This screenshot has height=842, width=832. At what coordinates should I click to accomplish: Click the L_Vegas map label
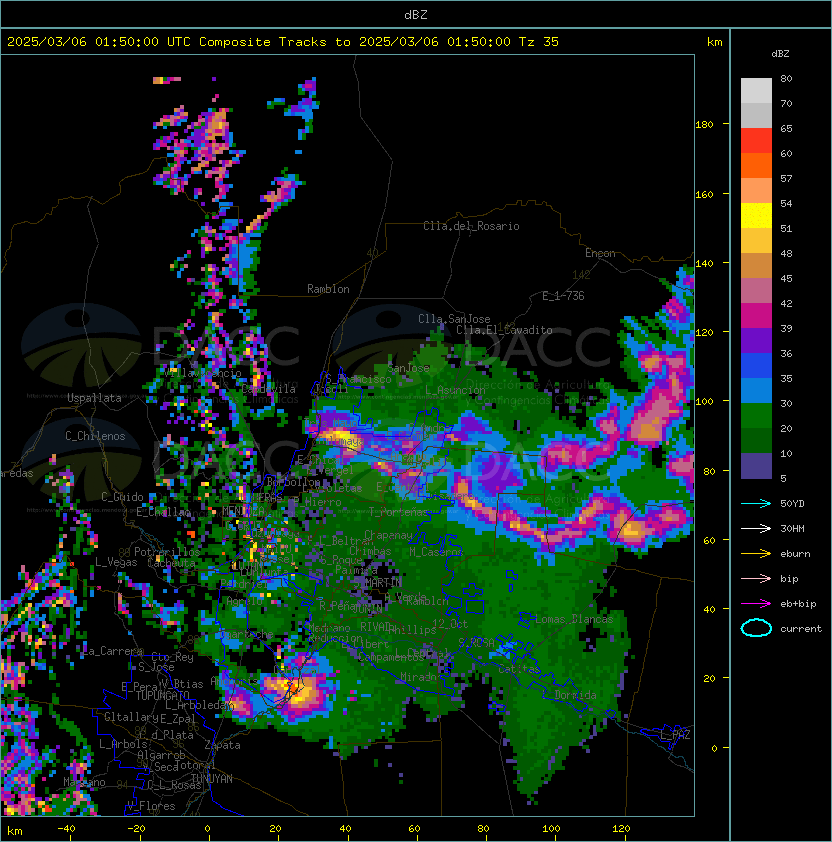point(116,562)
